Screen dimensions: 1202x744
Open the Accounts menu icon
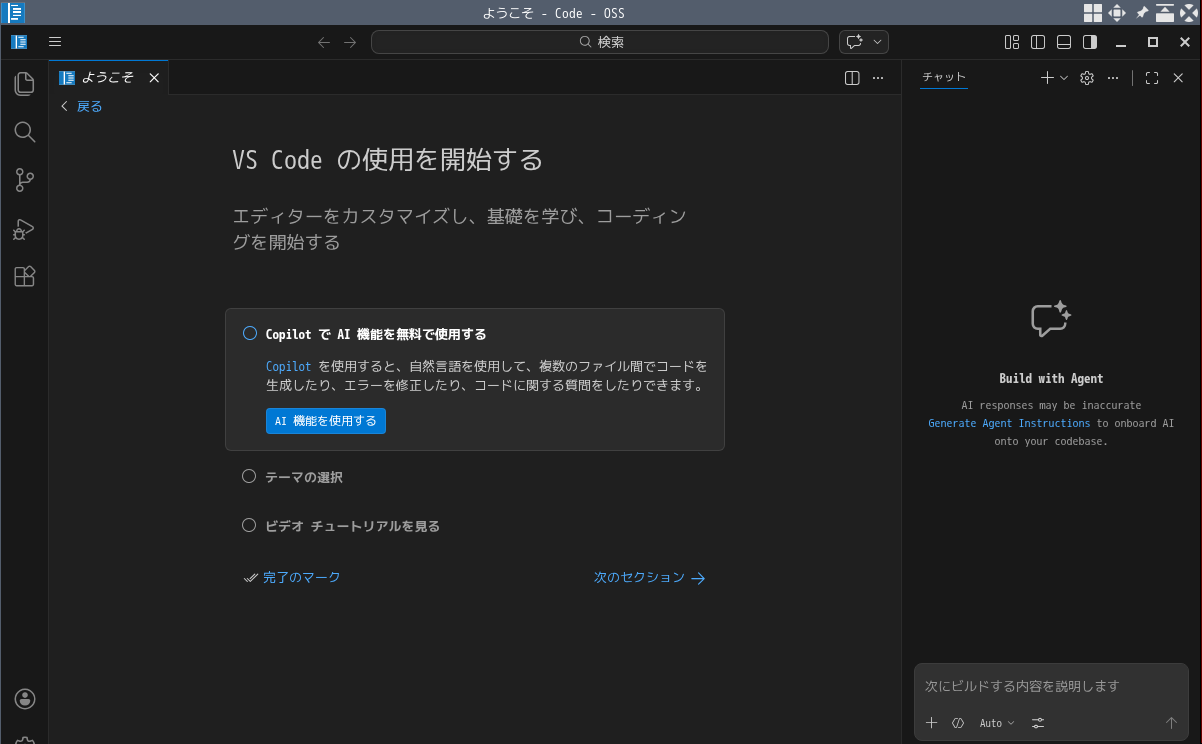[x=25, y=699]
